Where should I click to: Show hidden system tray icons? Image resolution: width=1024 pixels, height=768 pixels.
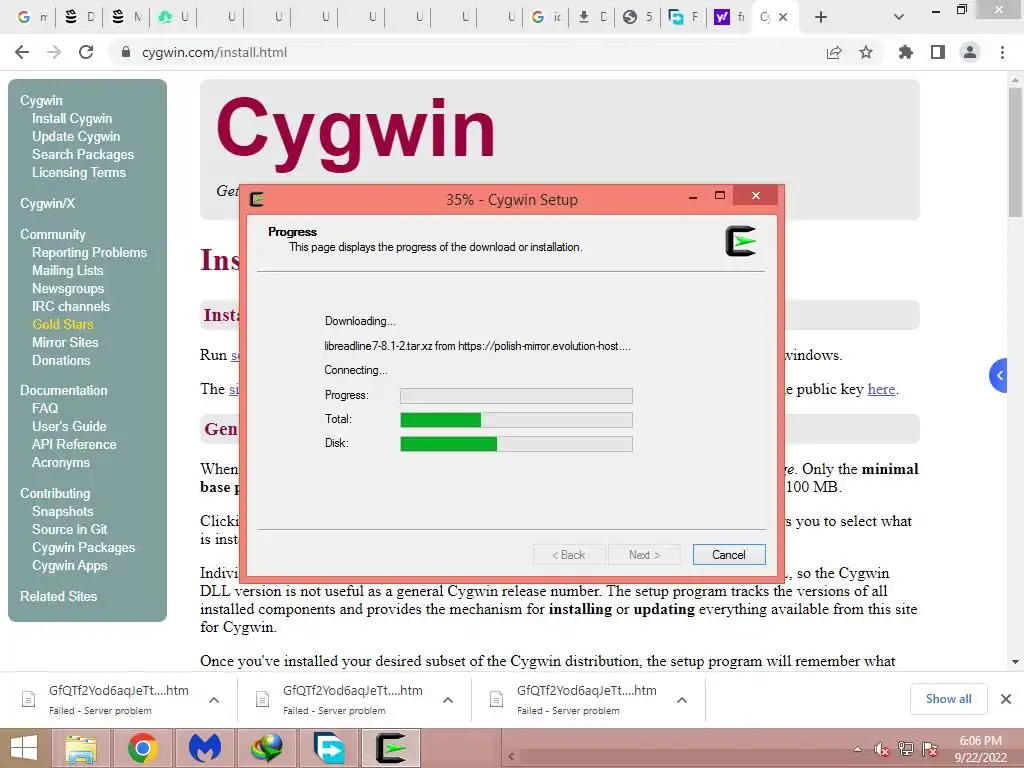point(857,749)
